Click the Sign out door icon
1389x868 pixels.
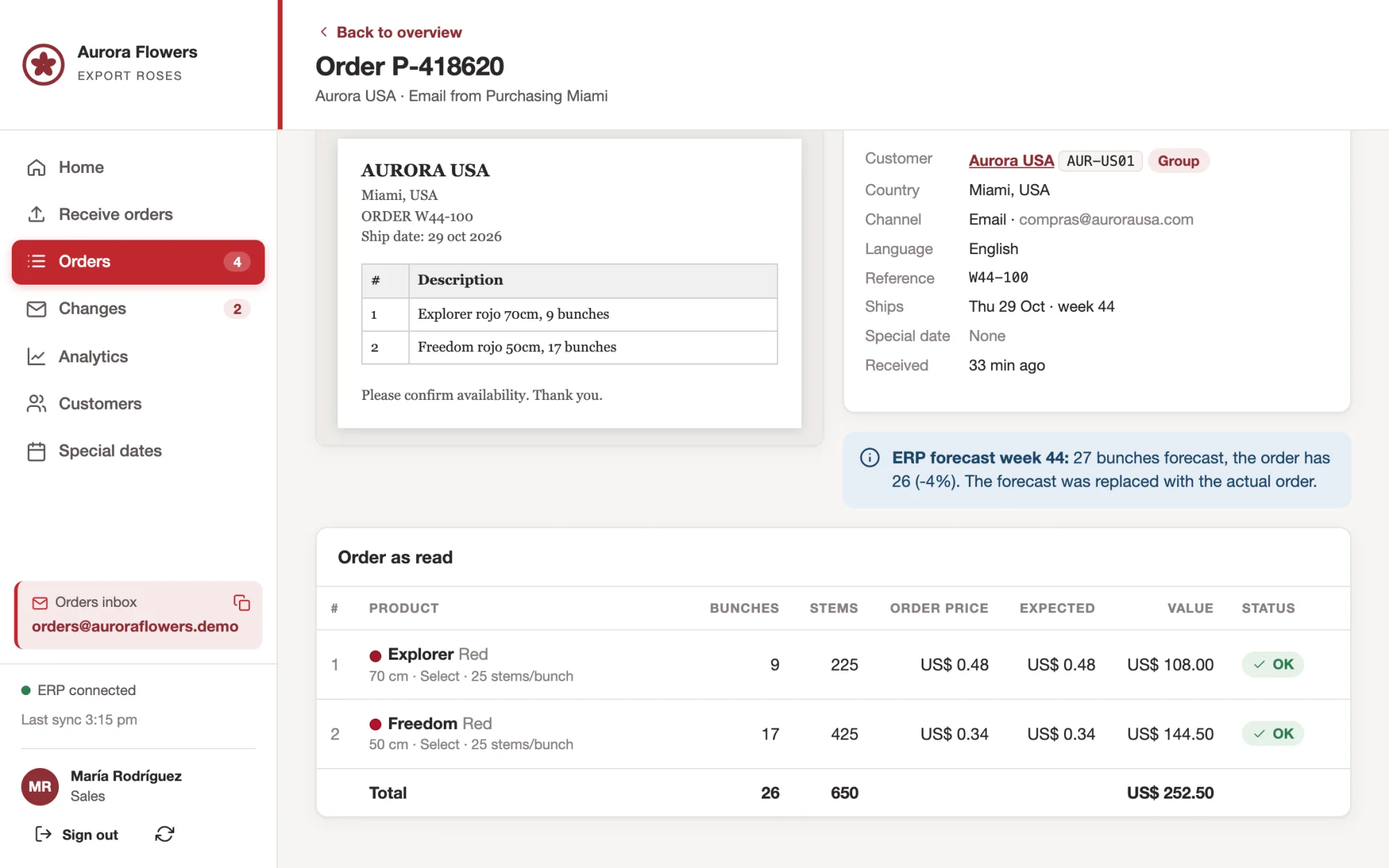[43, 834]
